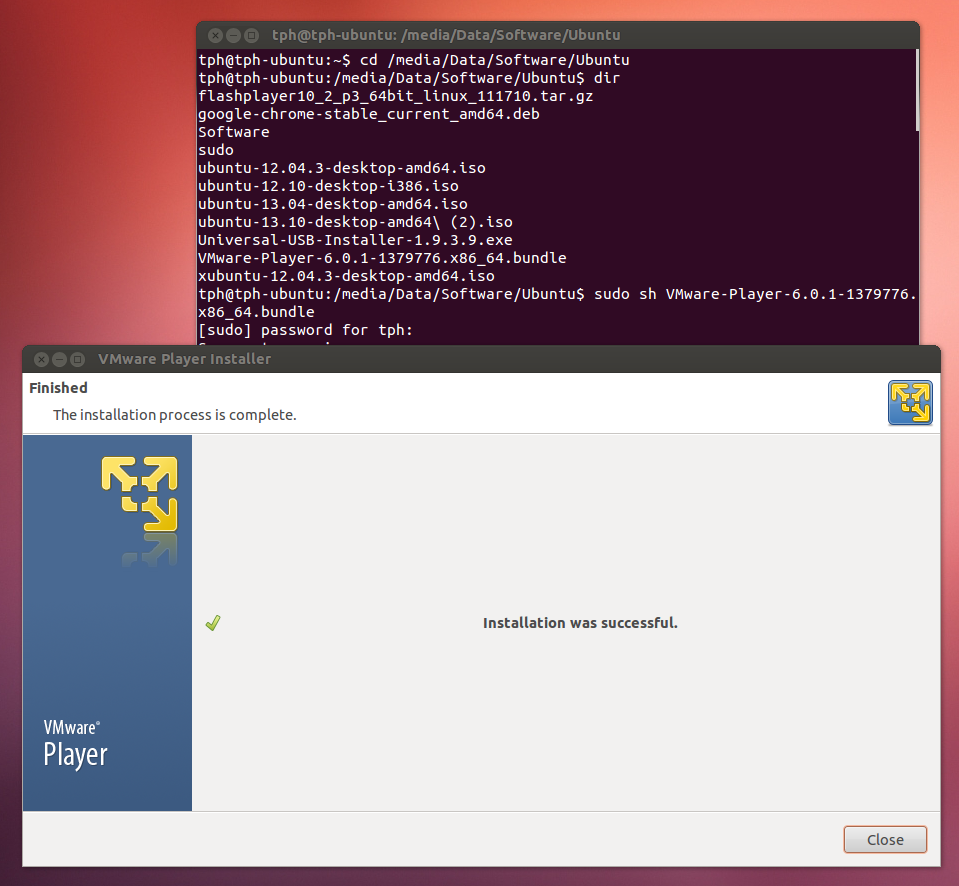Minimize the terminal window
Image resolution: width=959 pixels, height=886 pixels.
point(234,35)
